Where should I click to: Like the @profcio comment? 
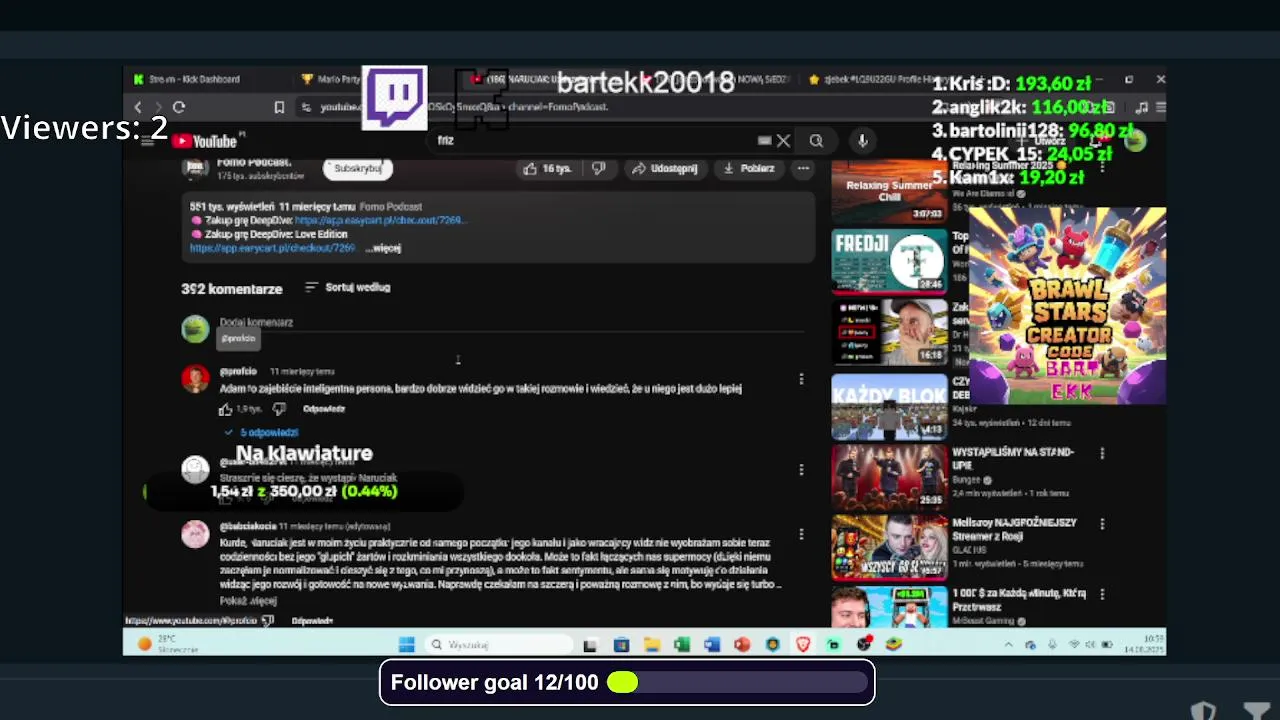click(x=226, y=409)
